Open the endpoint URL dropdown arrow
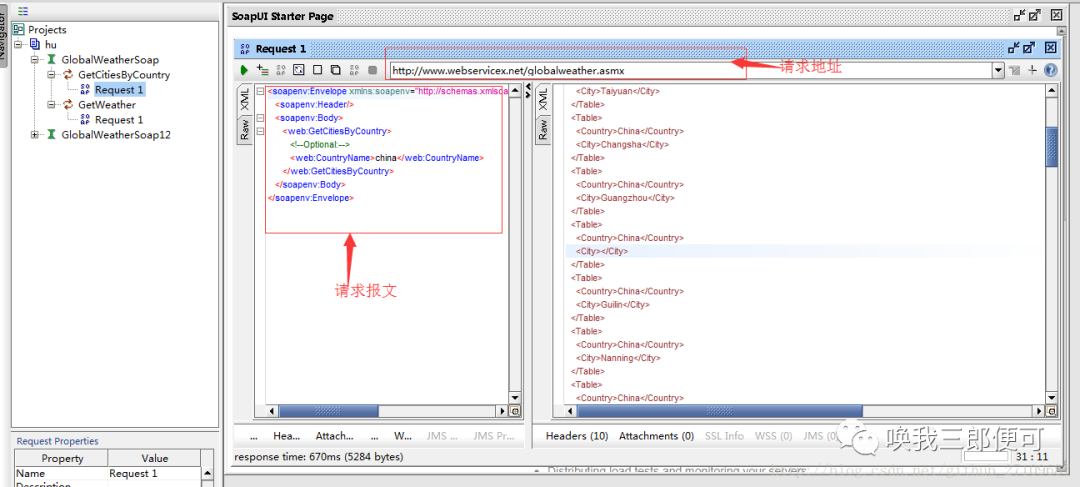The image size is (1080, 487). click(x=998, y=70)
